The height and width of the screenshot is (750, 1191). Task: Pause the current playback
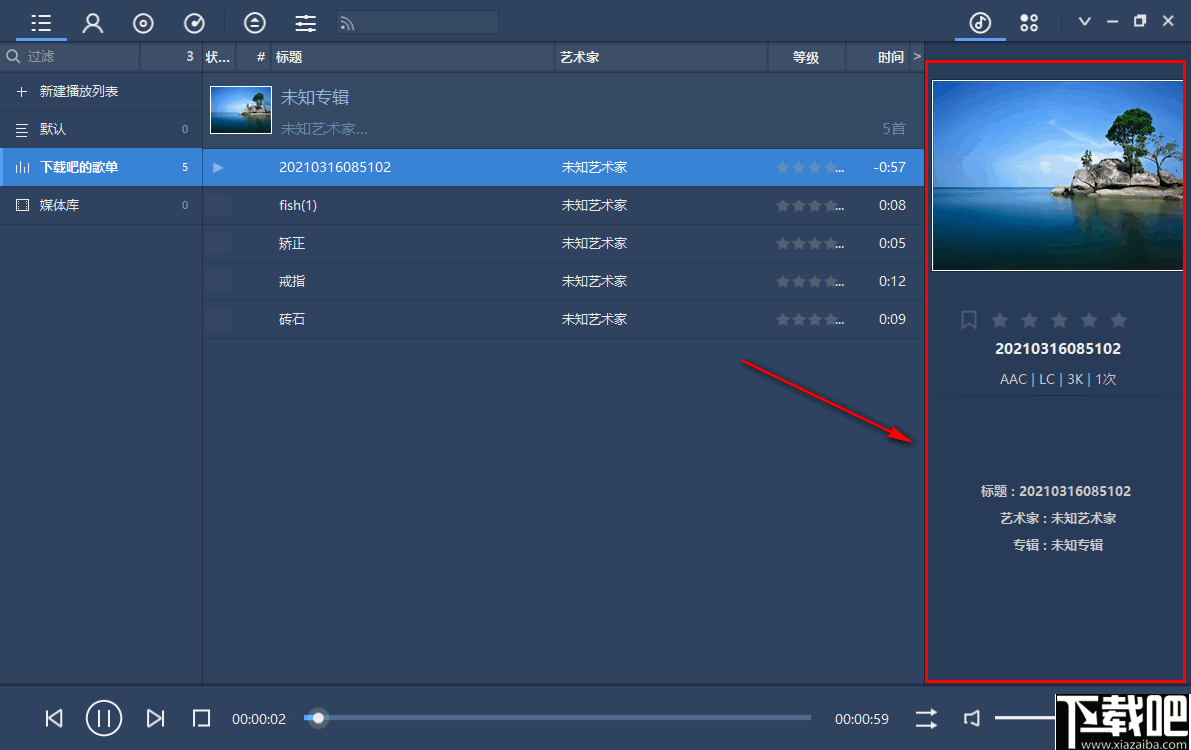click(104, 718)
